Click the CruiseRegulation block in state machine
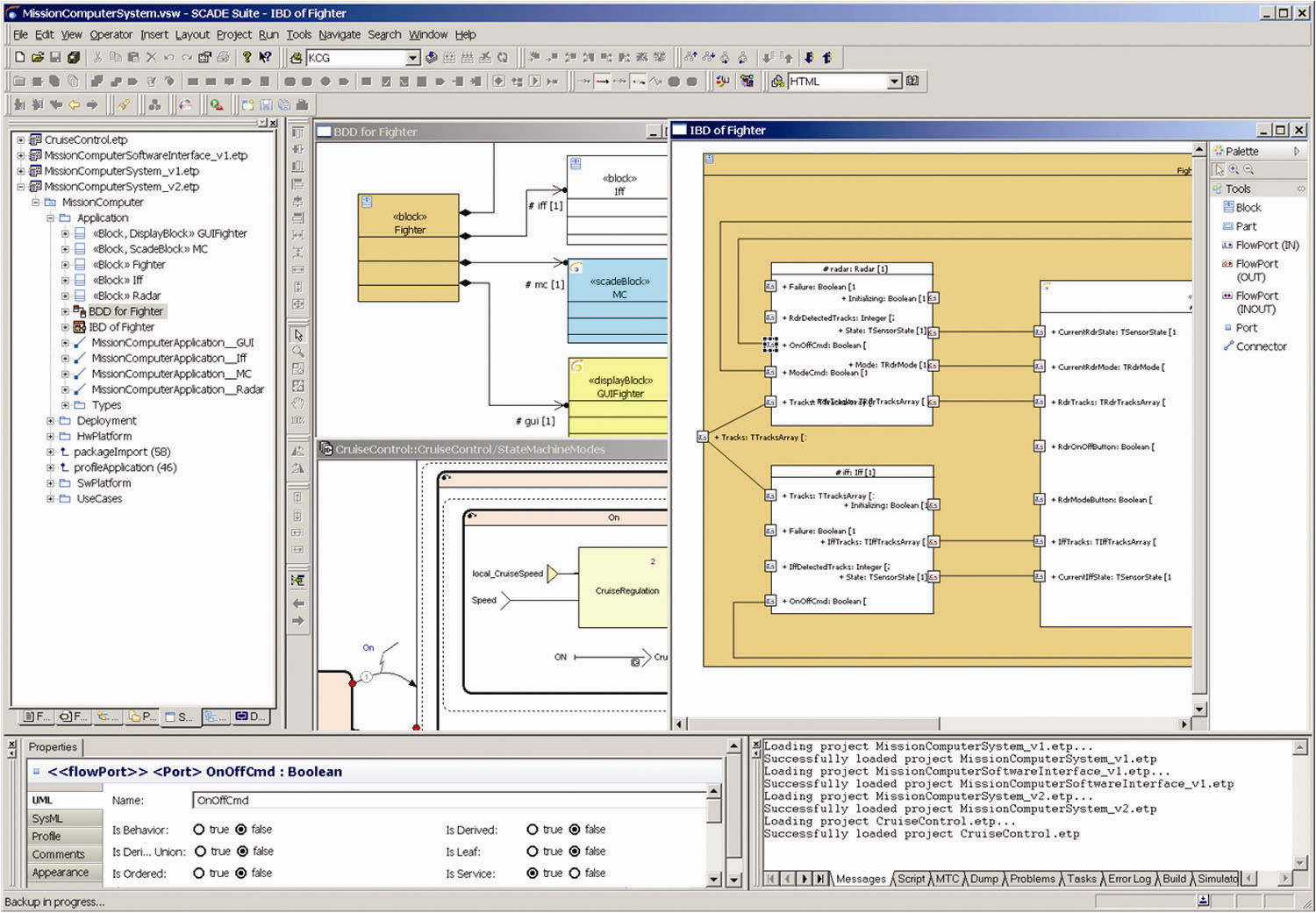Viewport: 1316px width, 913px height. click(622, 588)
